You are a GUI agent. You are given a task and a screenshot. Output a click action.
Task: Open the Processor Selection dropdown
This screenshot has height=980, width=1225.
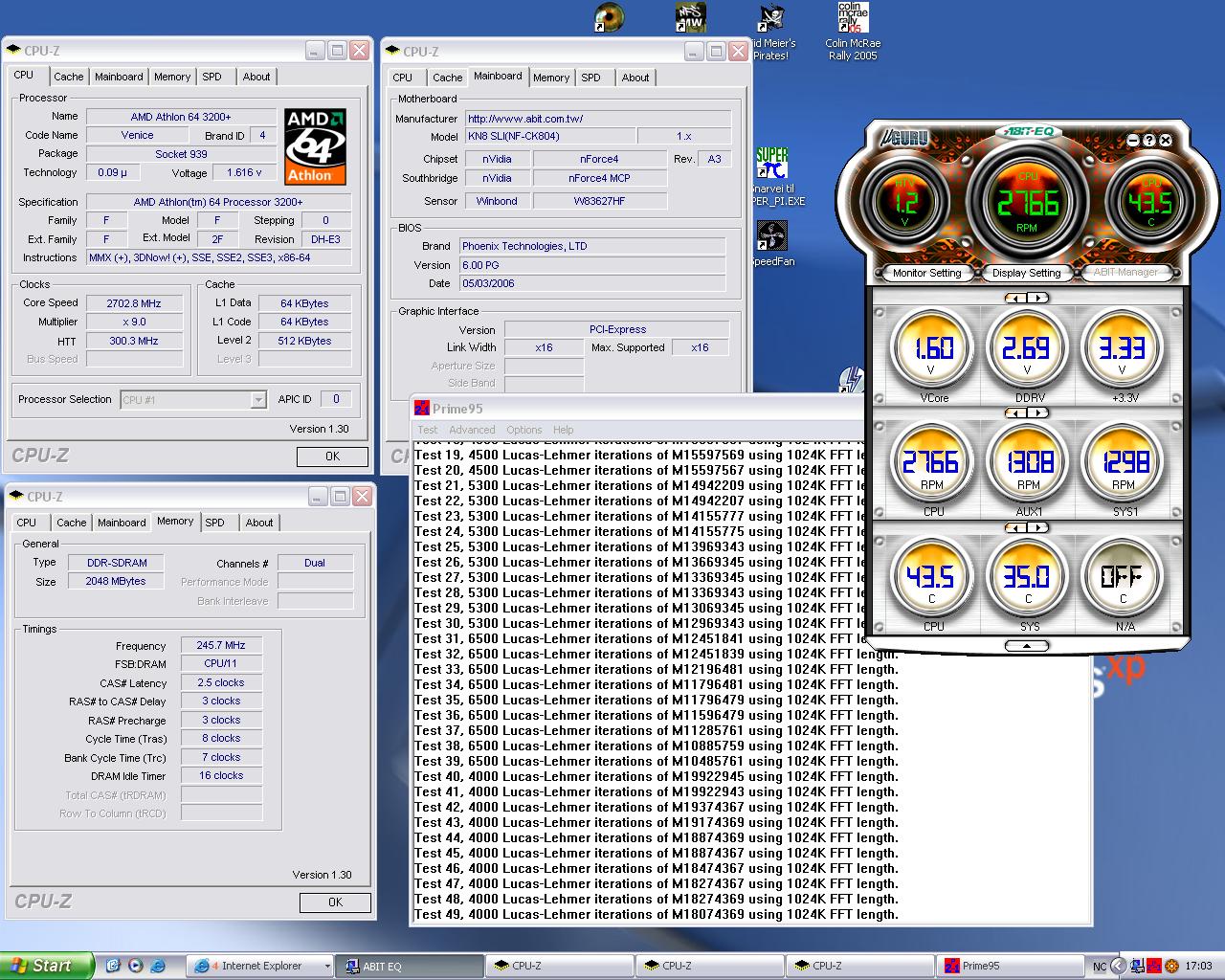(x=257, y=400)
